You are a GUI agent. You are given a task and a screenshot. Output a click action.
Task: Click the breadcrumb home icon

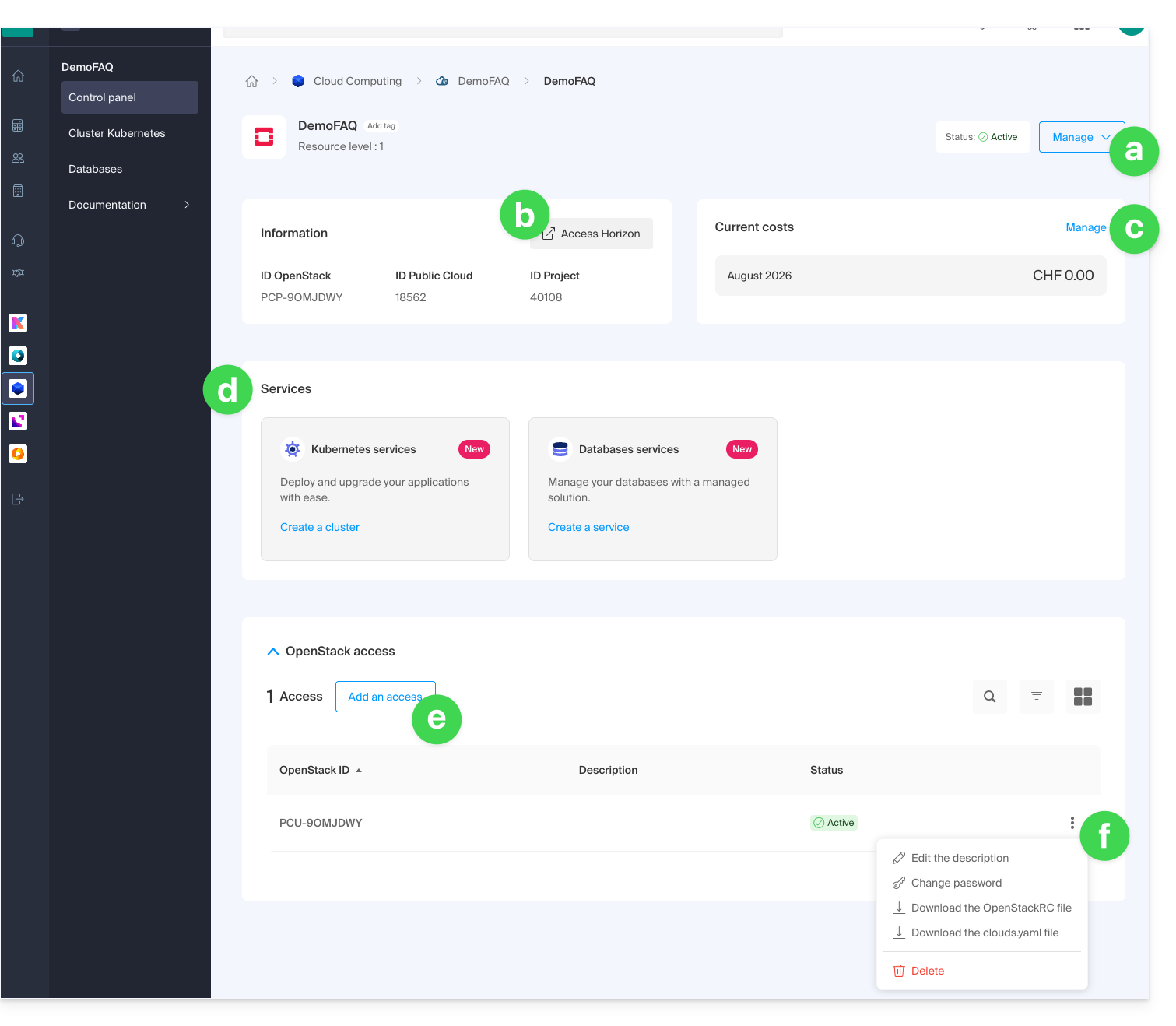251,81
